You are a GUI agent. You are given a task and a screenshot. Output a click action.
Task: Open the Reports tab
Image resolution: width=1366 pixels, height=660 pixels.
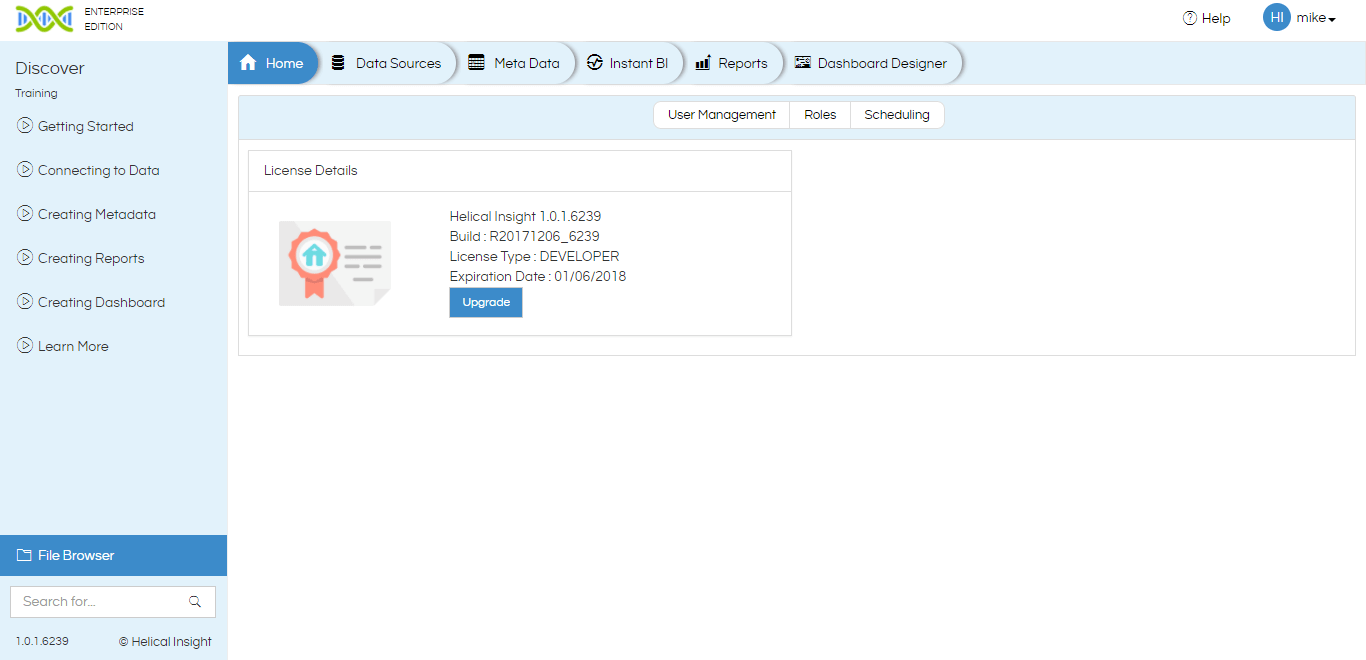point(733,63)
